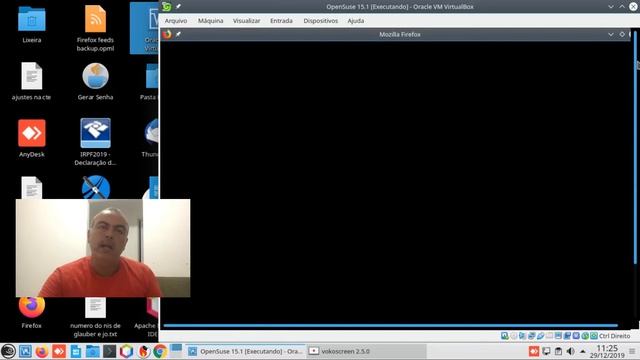Click the VirtualBox display settings indicator
Screen dimensions: 640x360
(558, 336)
